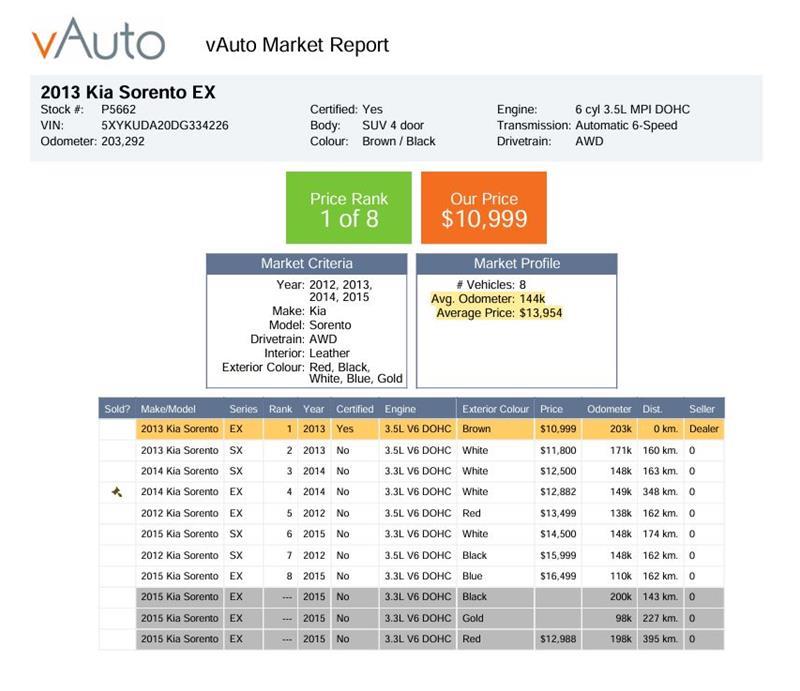Click the VIN 5XYKUDA20DG334226

tap(165, 126)
